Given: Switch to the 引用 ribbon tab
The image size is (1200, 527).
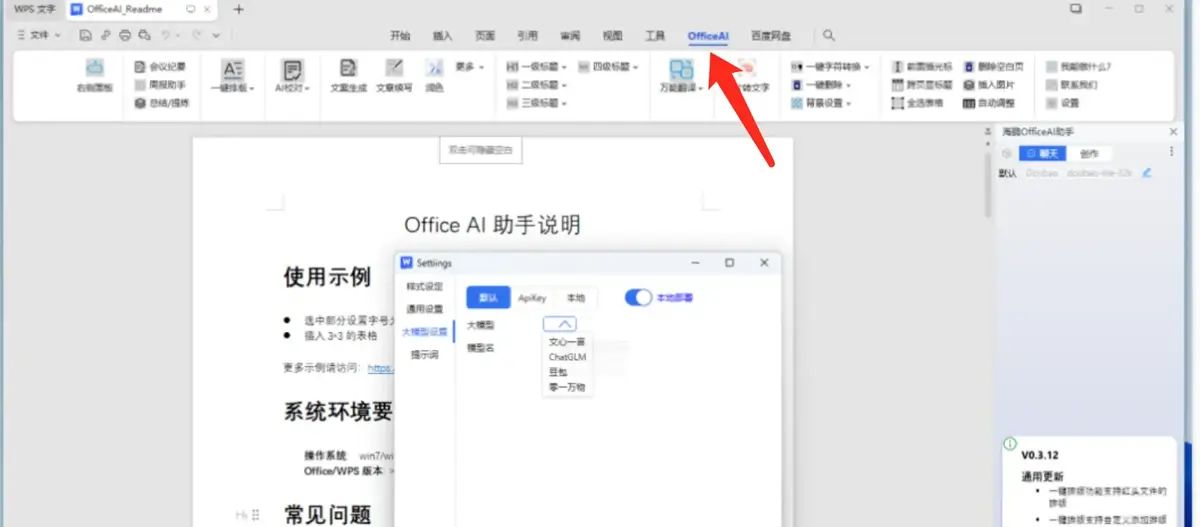Looking at the screenshot, I should tap(527, 35).
